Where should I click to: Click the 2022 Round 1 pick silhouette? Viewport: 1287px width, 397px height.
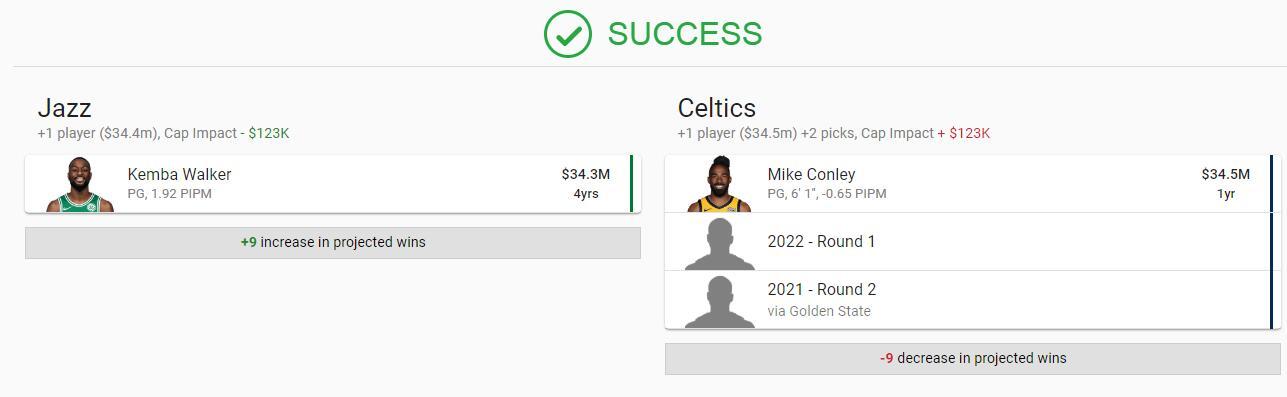(720, 244)
